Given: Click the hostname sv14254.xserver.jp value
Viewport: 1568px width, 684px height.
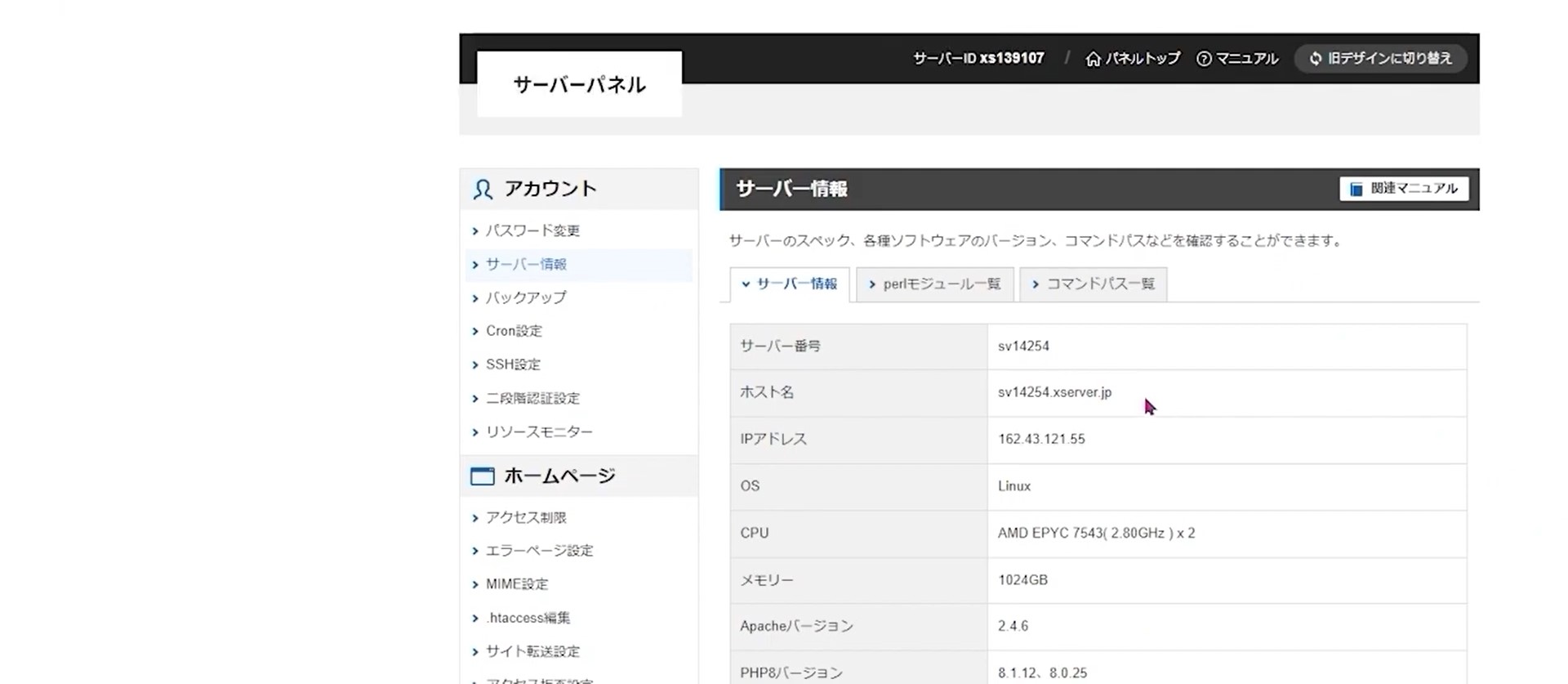Looking at the screenshot, I should [x=1054, y=392].
